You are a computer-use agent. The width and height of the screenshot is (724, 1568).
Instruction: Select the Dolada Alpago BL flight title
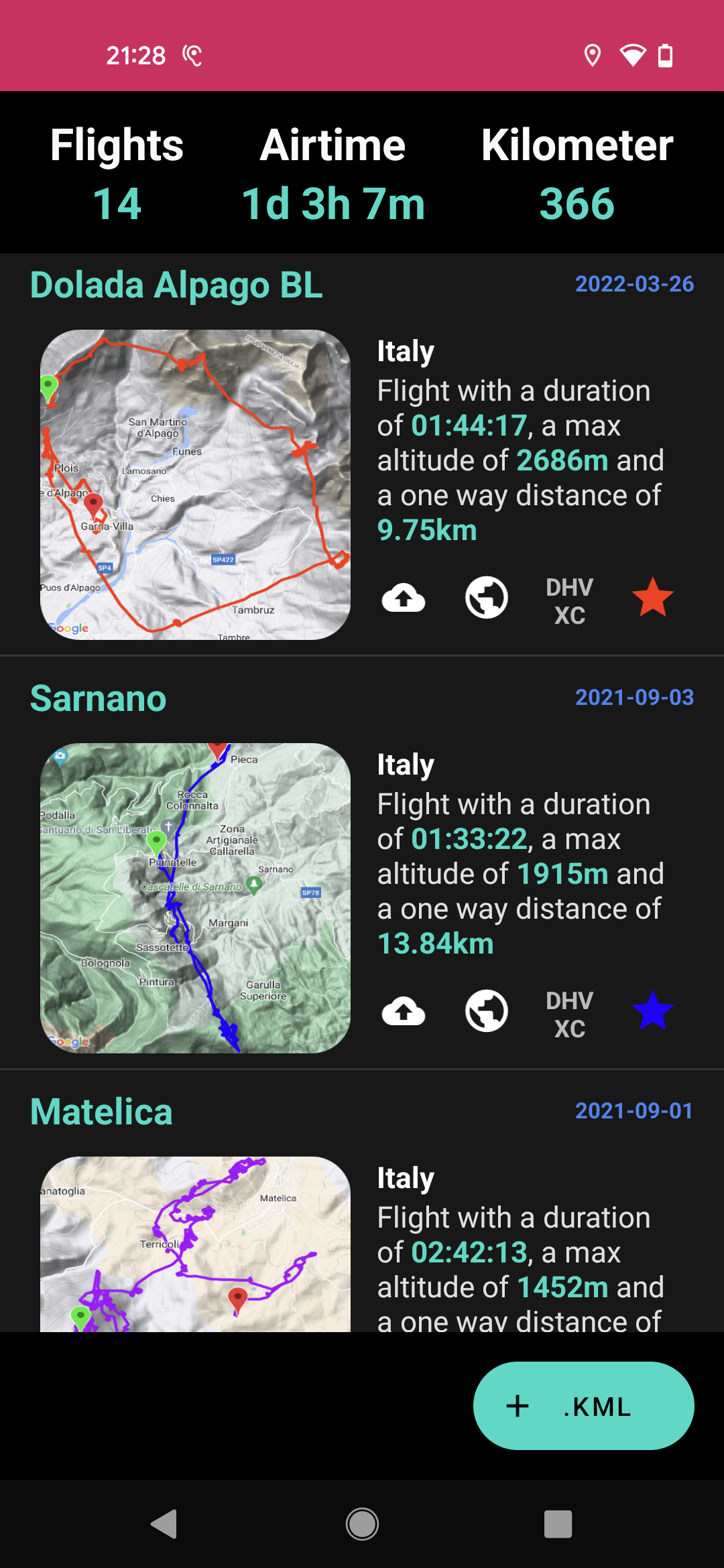point(176,285)
